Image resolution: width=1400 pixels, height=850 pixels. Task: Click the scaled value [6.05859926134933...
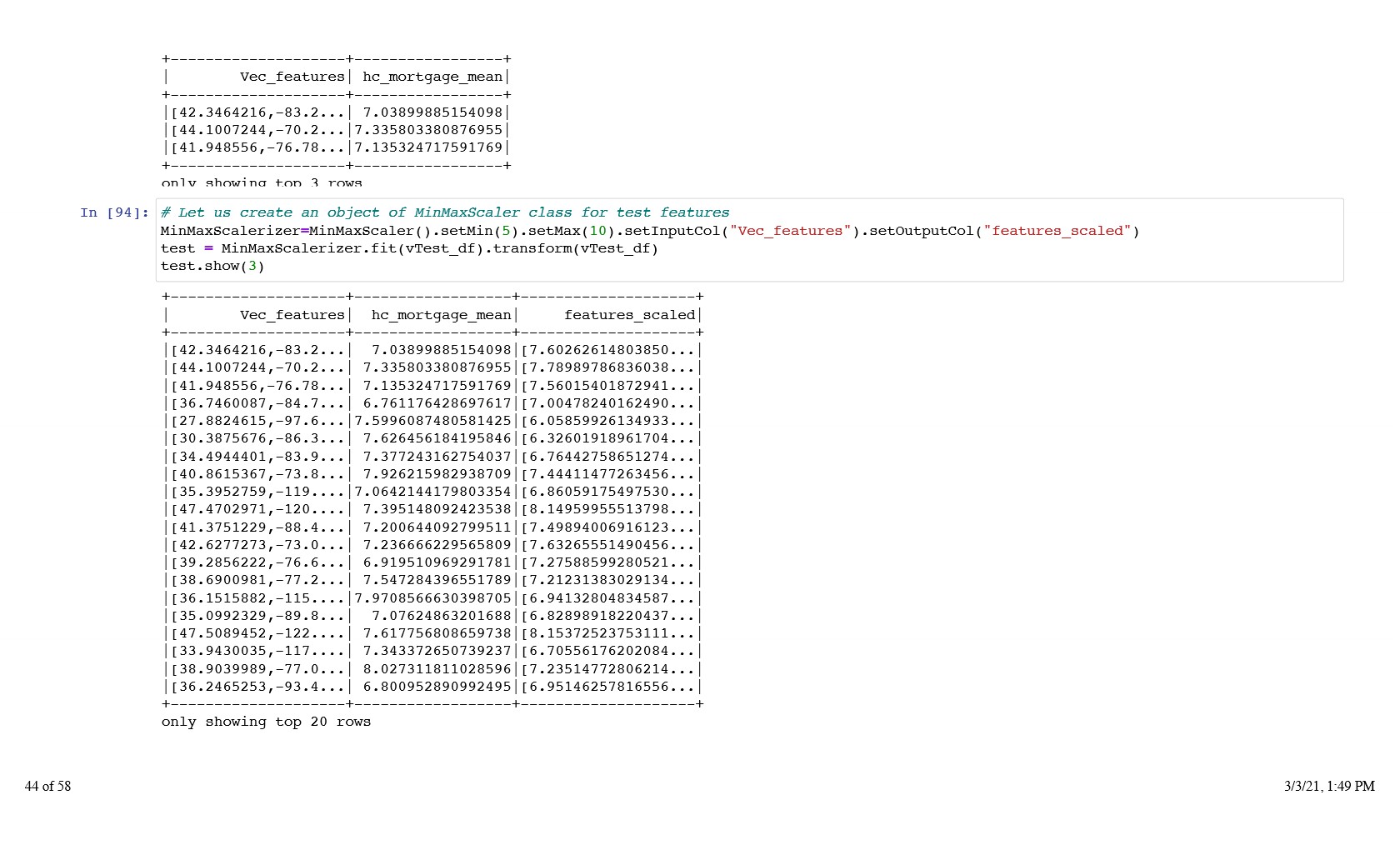tap(607, 421)
